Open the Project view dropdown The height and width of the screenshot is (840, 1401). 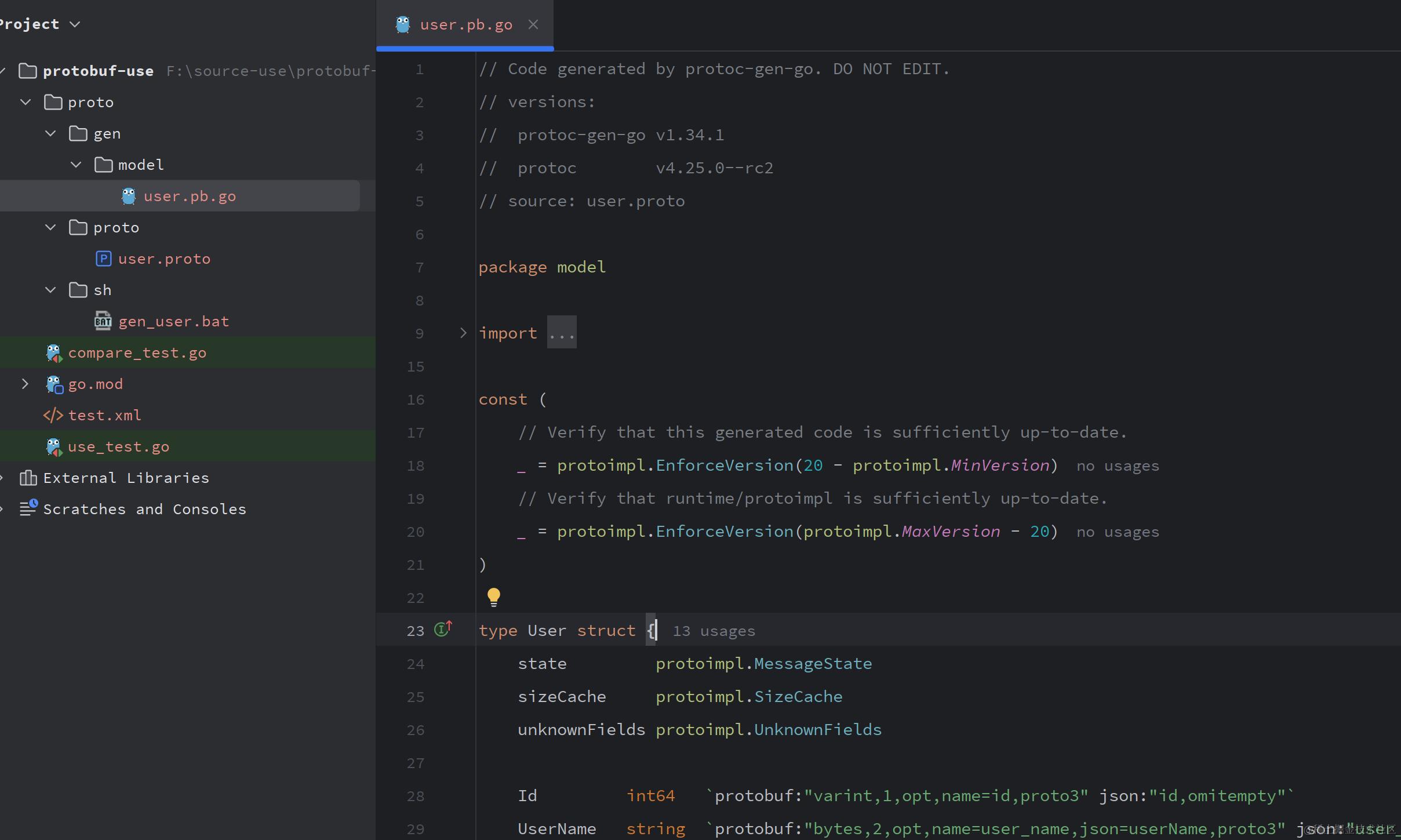(75, 24)
